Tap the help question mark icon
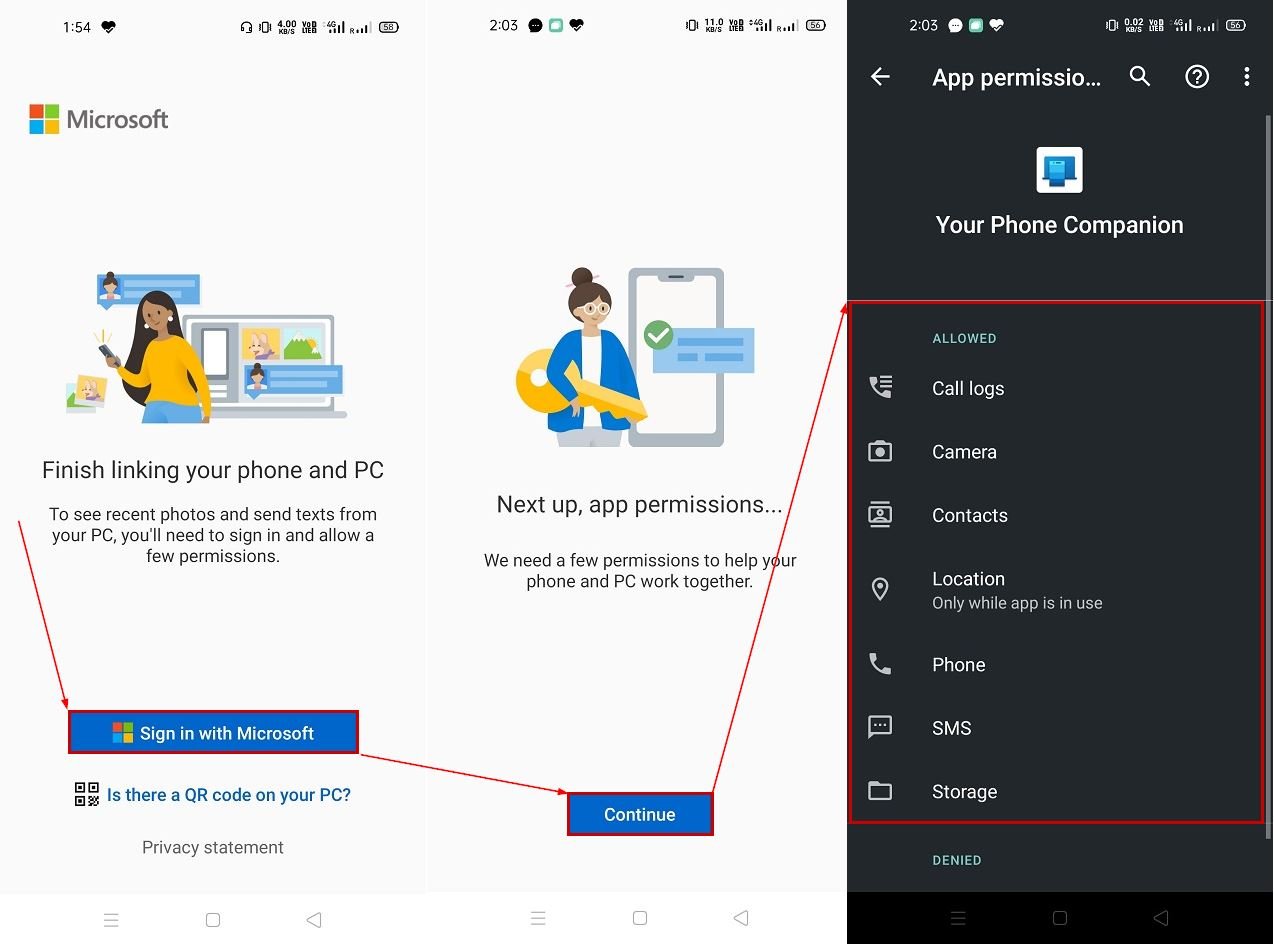This screenshot has height=944, width=1274. click(x=1196, y=76)
